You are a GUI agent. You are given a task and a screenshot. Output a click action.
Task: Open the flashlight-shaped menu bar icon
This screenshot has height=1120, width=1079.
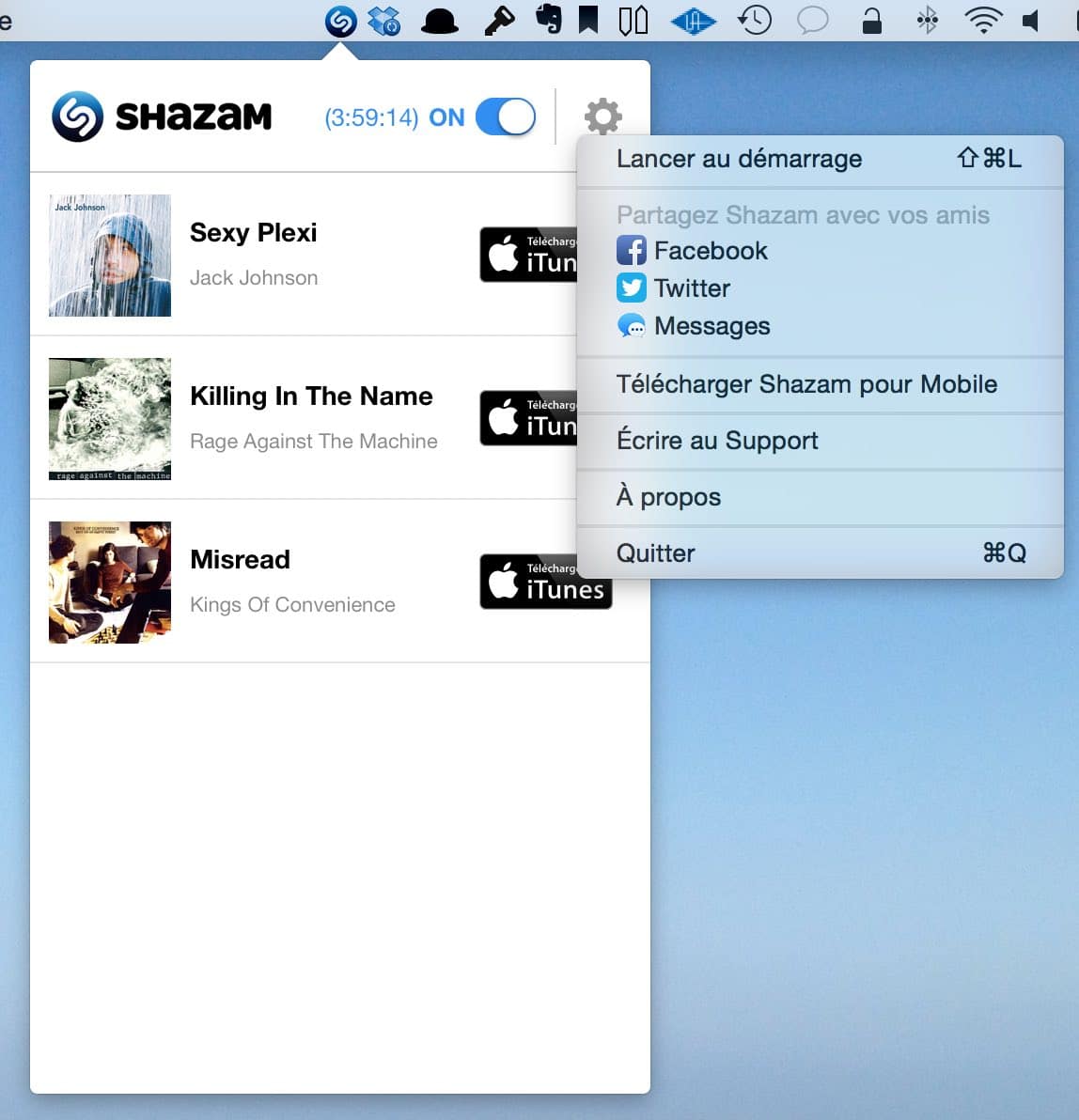(499, 21)
